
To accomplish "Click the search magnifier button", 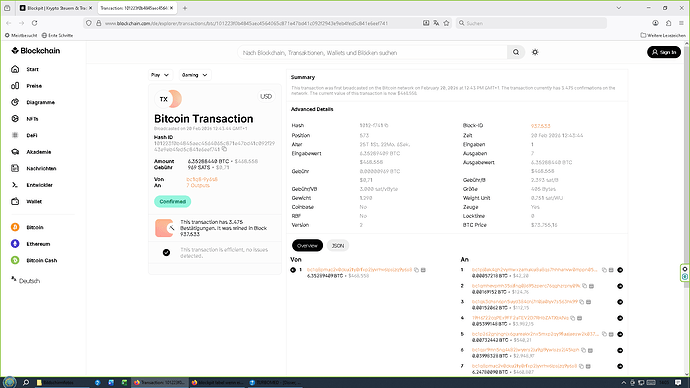I will pos(516,52).
